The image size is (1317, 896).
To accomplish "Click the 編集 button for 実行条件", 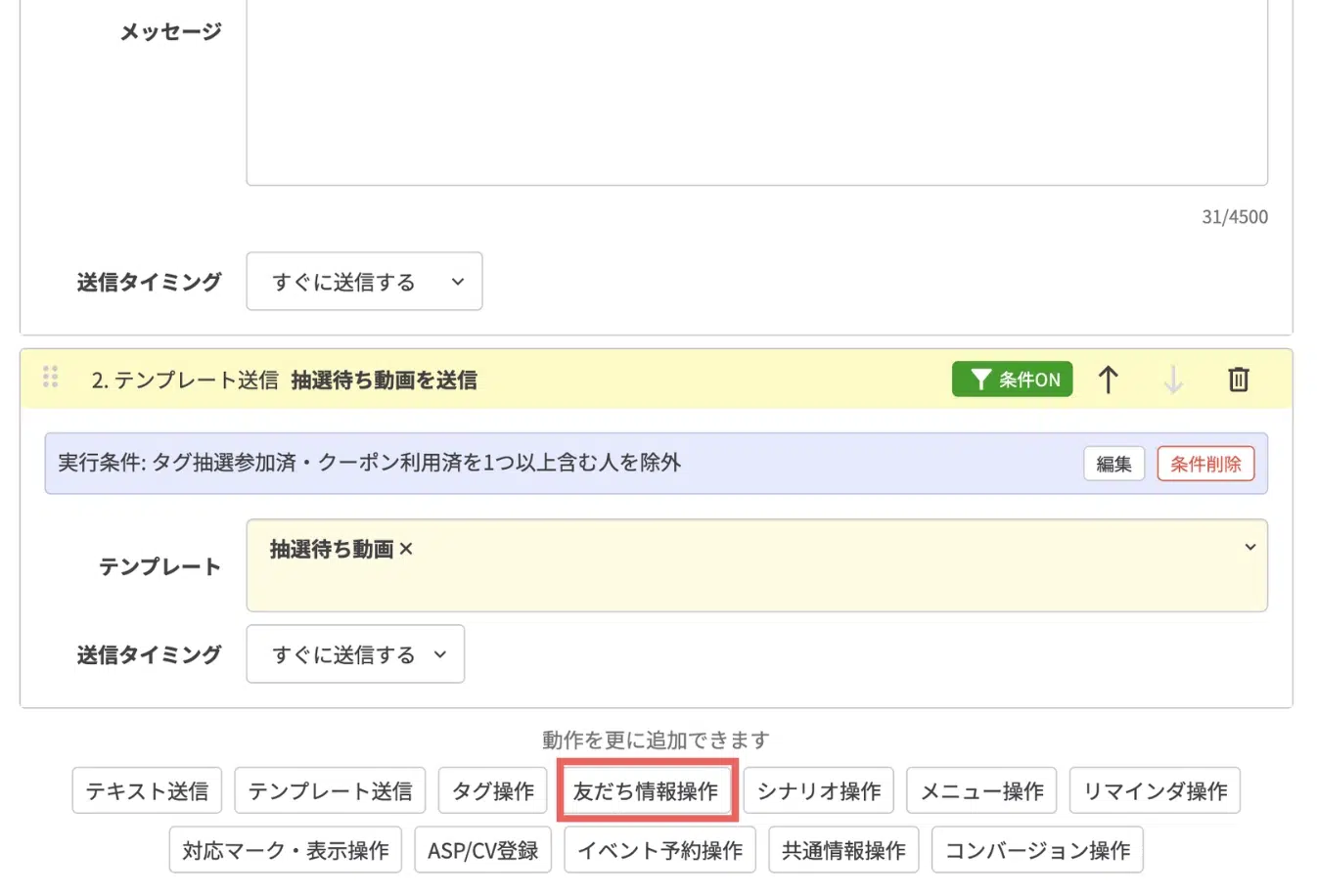I will [x=1113, y=464].
